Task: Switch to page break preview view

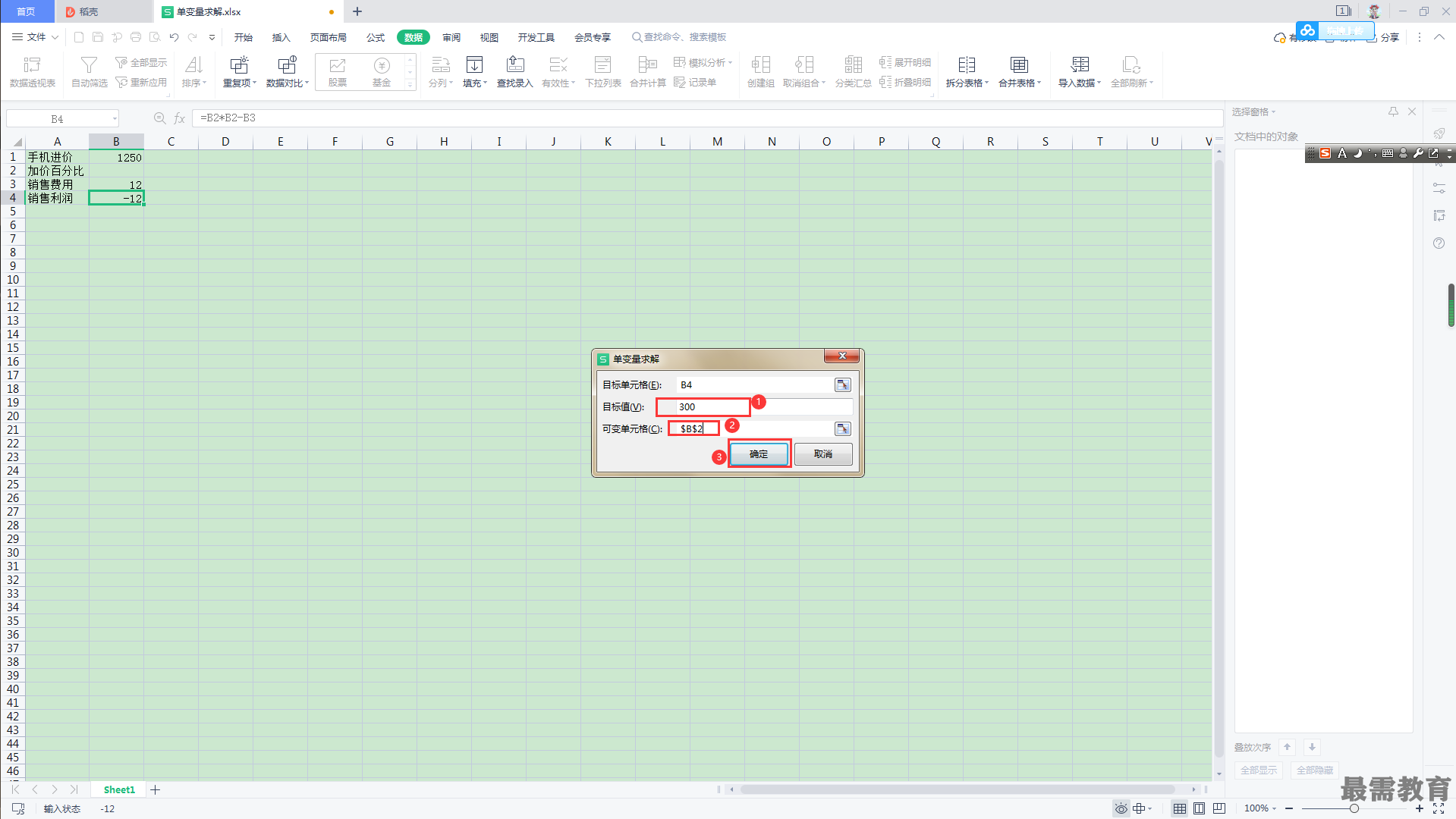Action: [1219, 808]
